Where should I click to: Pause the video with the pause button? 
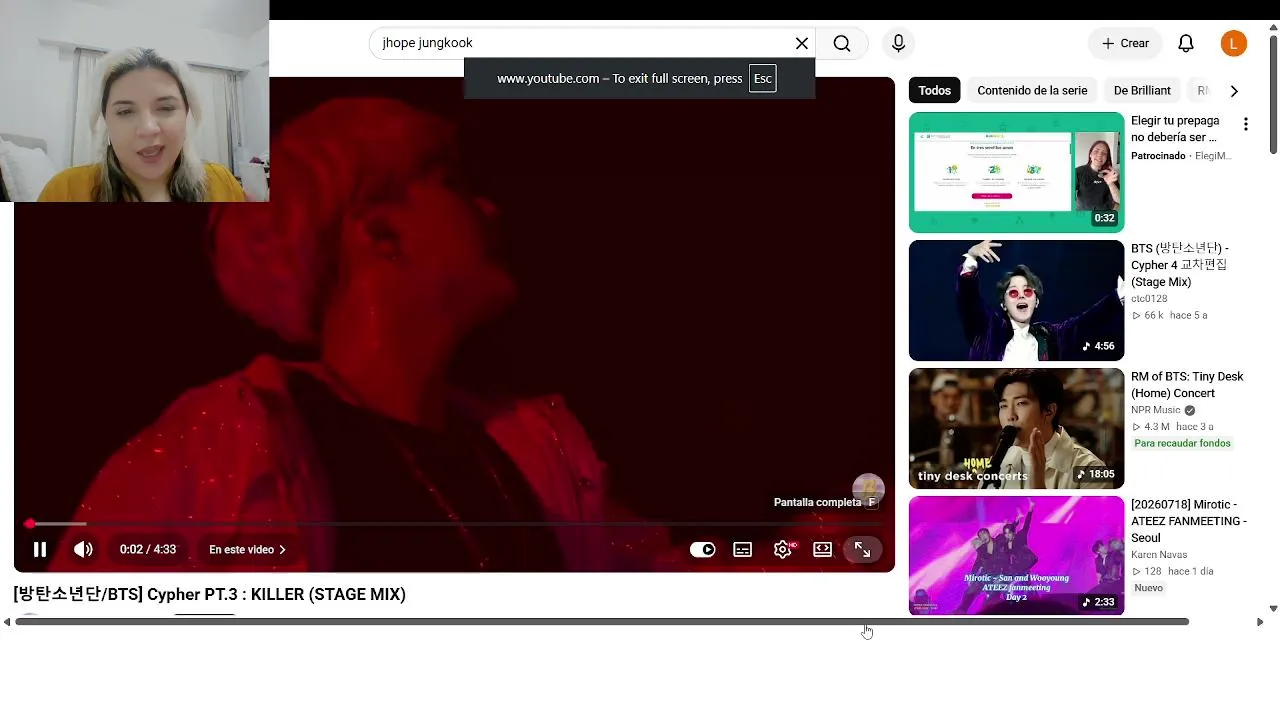point(40,549)
